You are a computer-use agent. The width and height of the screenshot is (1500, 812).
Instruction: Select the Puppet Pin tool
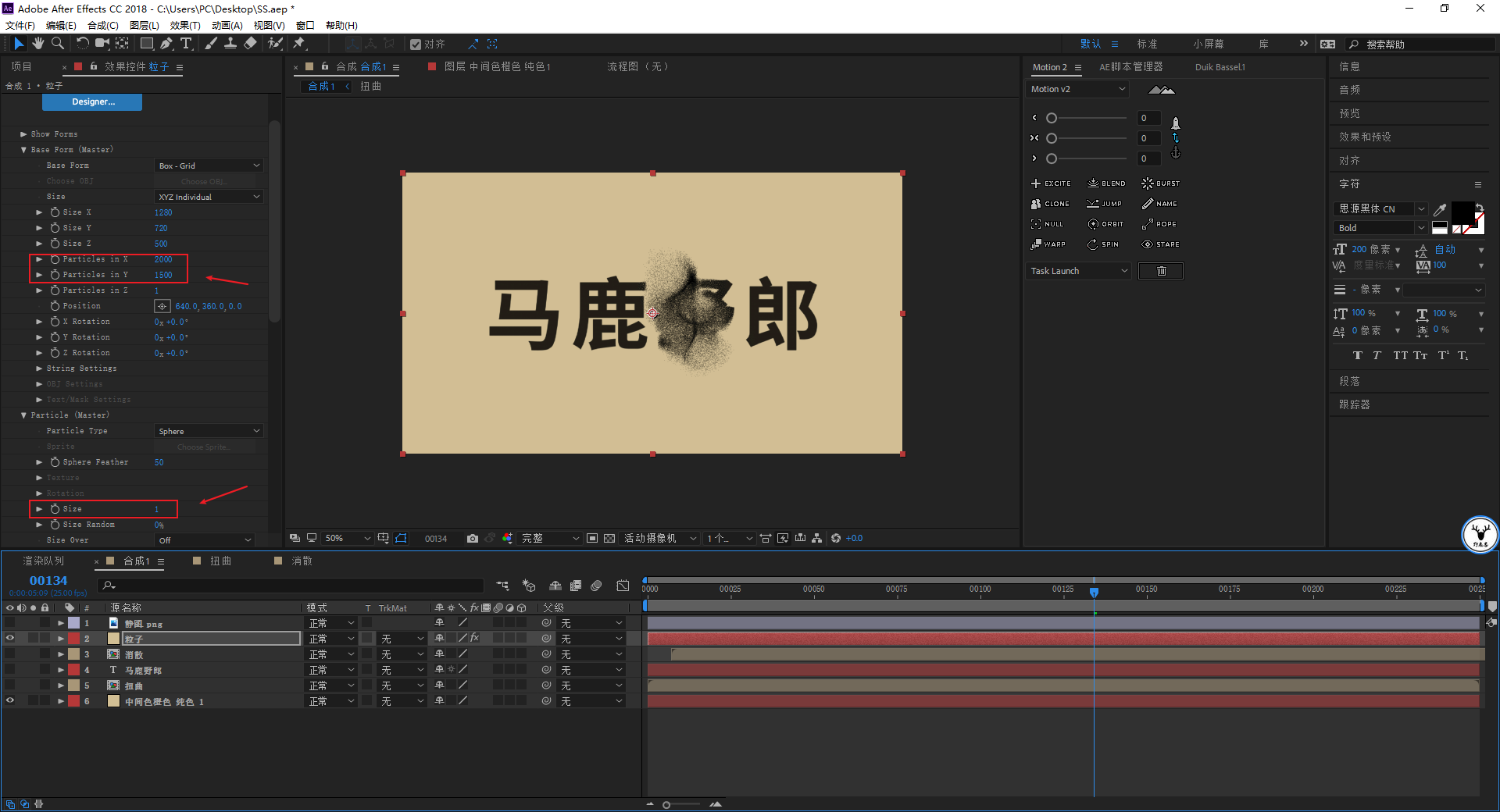[x=299, y=44]
